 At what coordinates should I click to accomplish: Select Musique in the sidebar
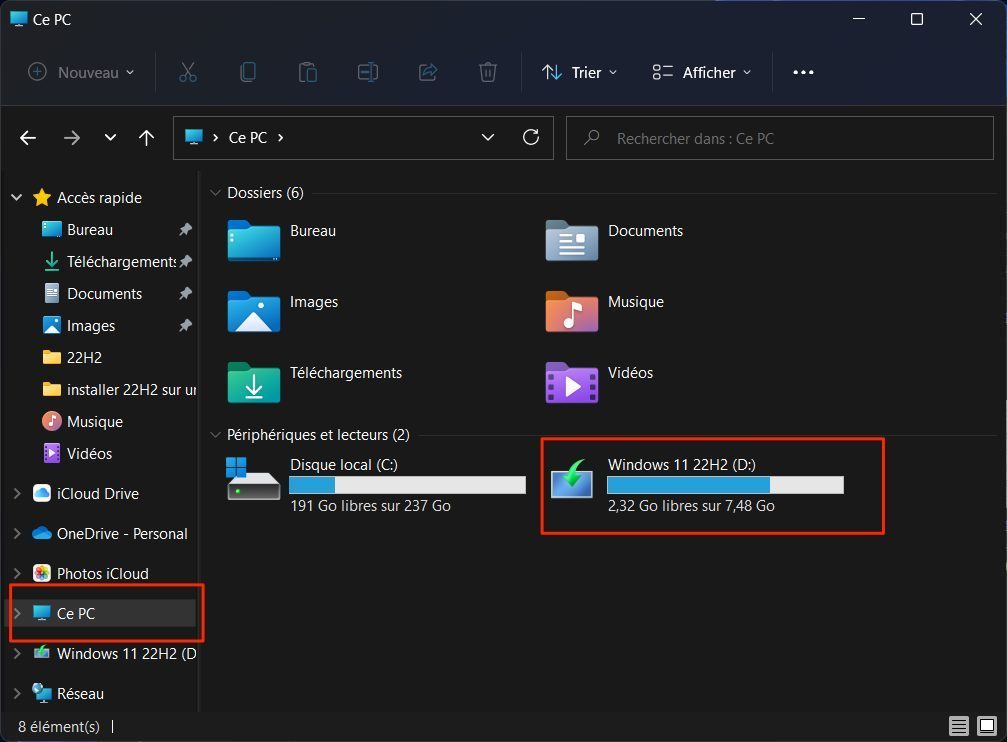tap(94, 421)
